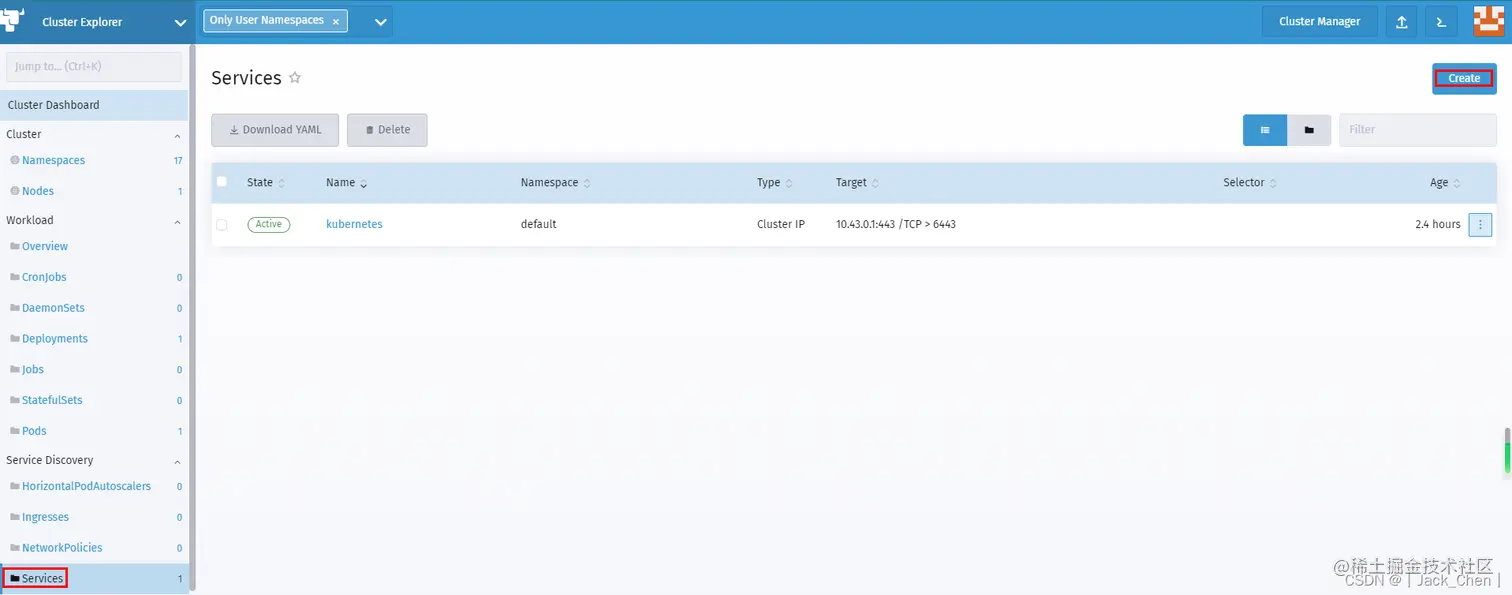The height and width of the screenshot is (595, 1512).
Task: Click the Rancher cow logo icon
Action: [12, 21]
